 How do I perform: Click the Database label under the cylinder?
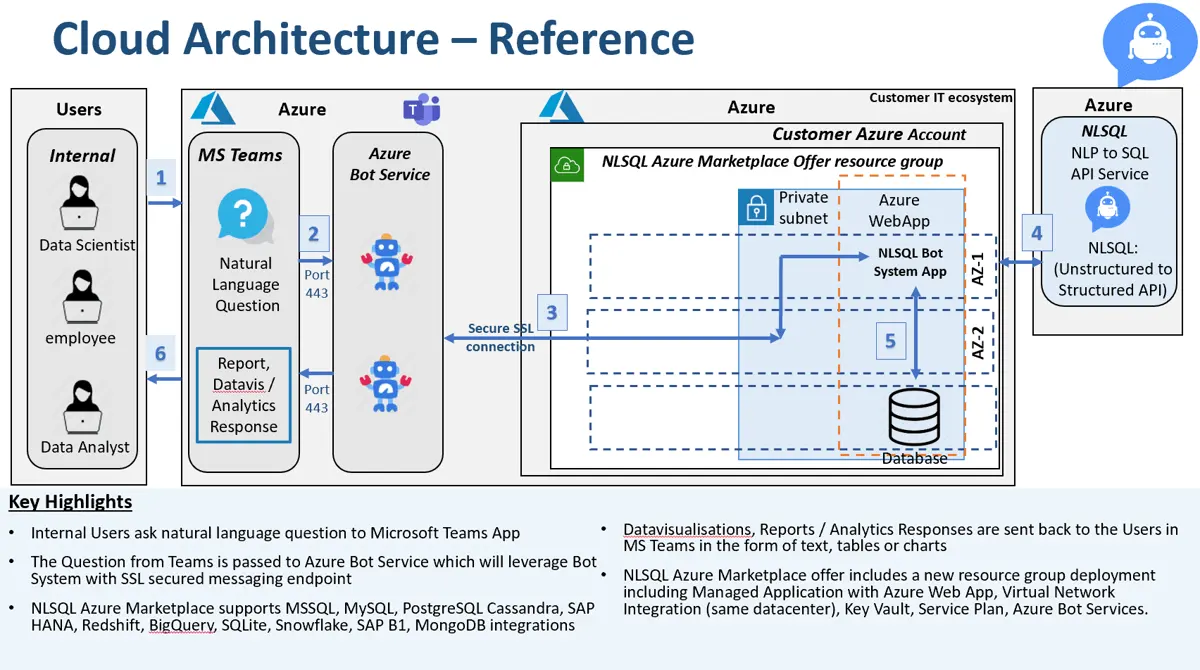pyautogui.click(x=914, y=458)
